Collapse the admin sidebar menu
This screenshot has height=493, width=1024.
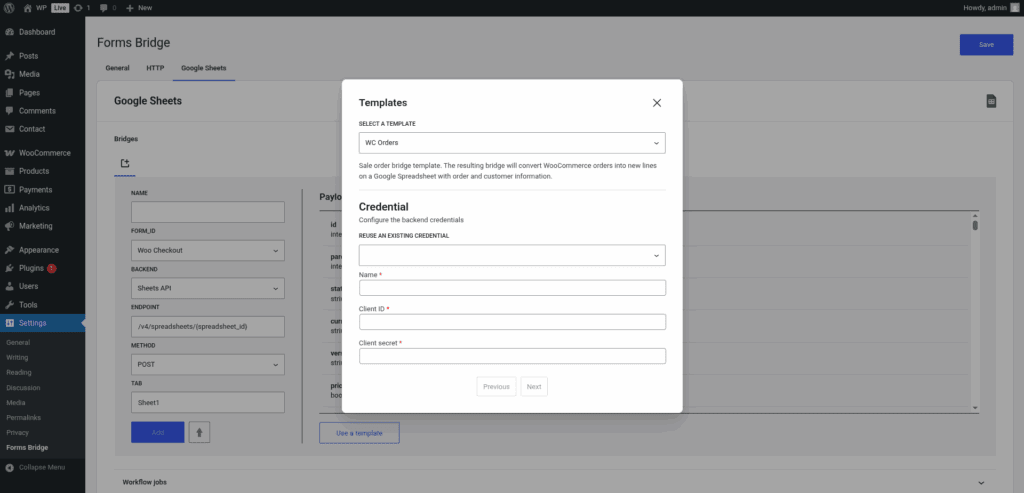36,468
